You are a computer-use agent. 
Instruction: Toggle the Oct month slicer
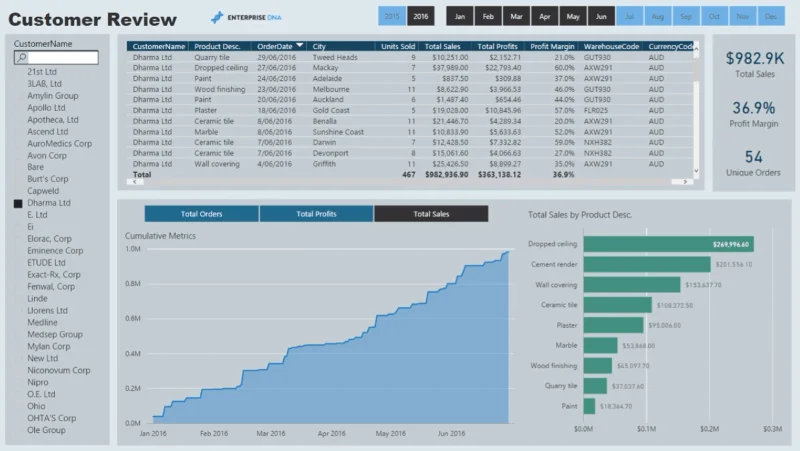click(714, 16)
